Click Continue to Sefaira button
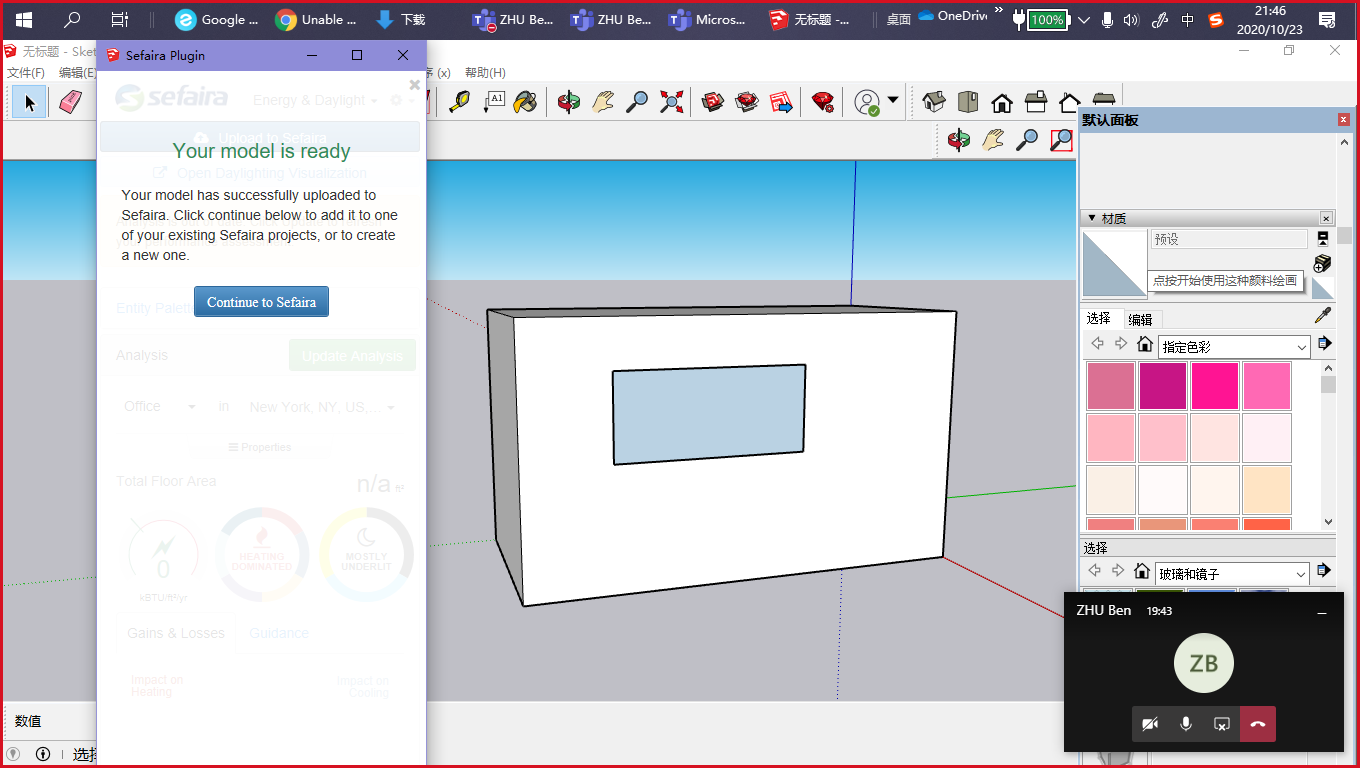Viewport: 1360px width, 768px height. (x=261, y=302)
